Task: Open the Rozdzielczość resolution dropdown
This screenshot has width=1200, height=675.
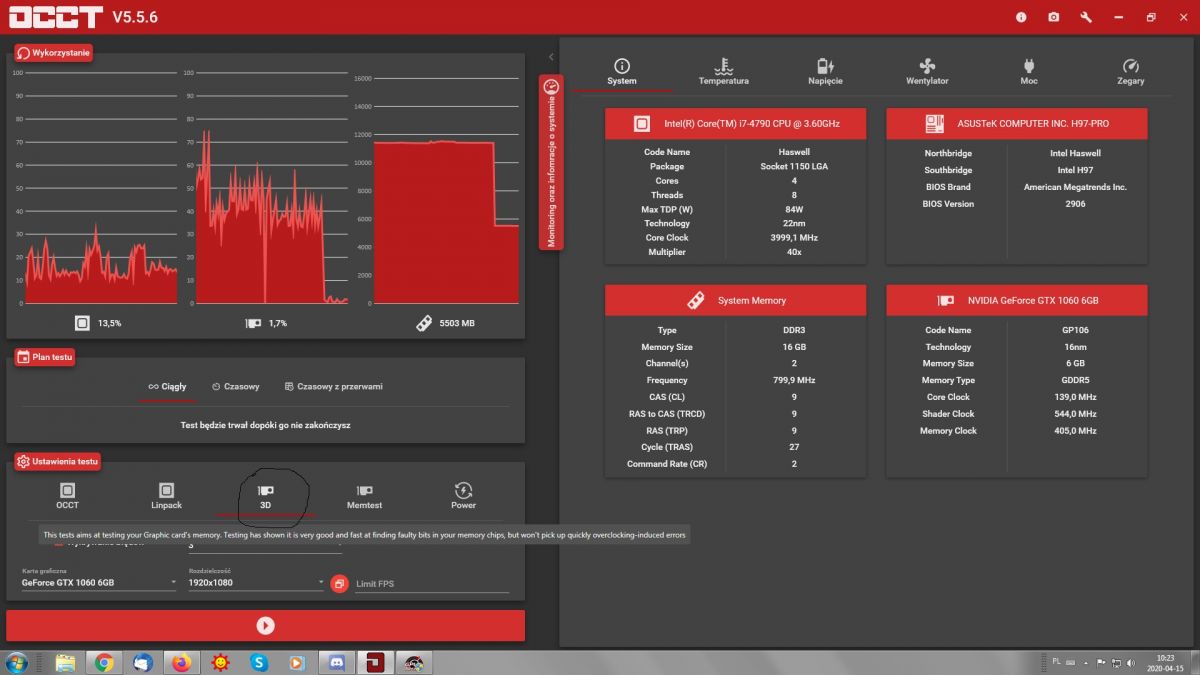Action: click(x=256, y=582)
